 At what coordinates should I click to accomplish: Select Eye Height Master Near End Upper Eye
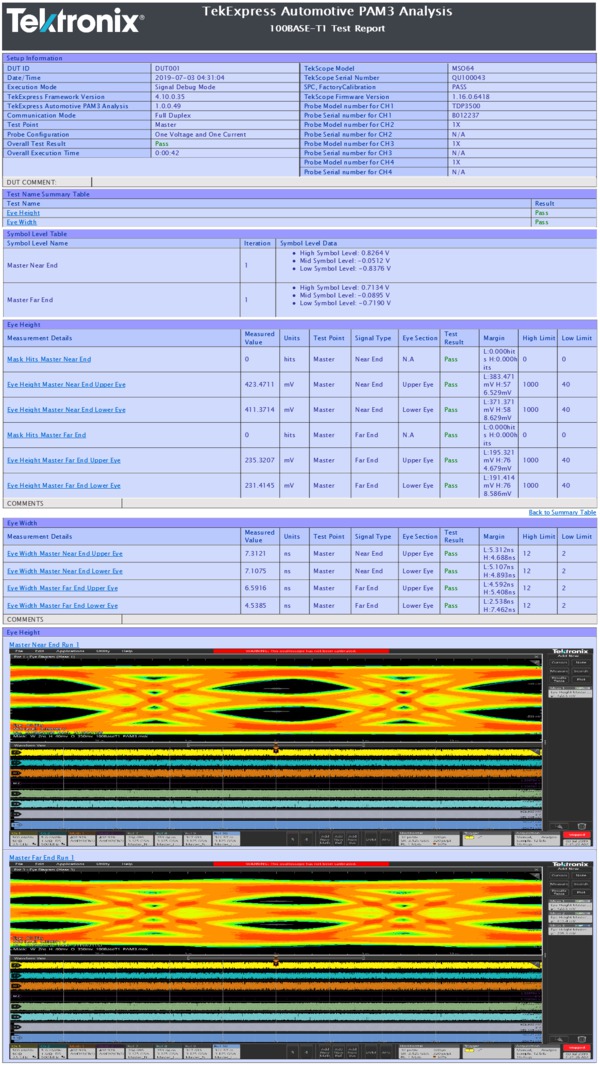66,384
